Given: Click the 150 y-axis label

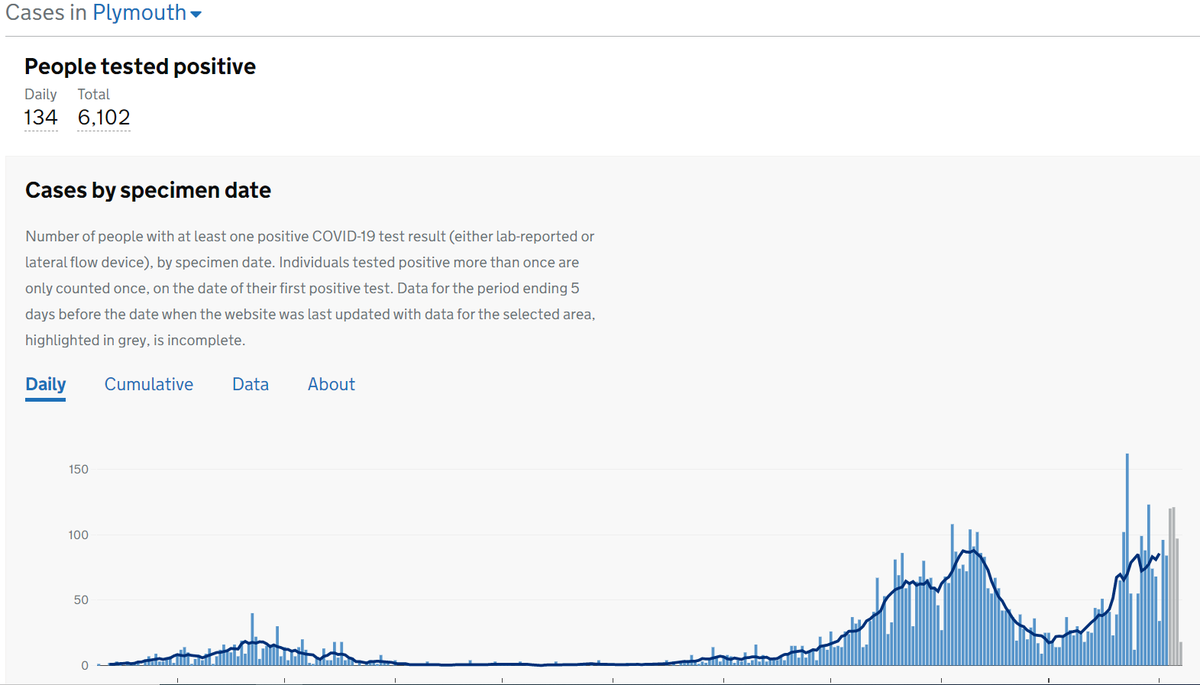Looking at the screenshot, I should (78, 469).
